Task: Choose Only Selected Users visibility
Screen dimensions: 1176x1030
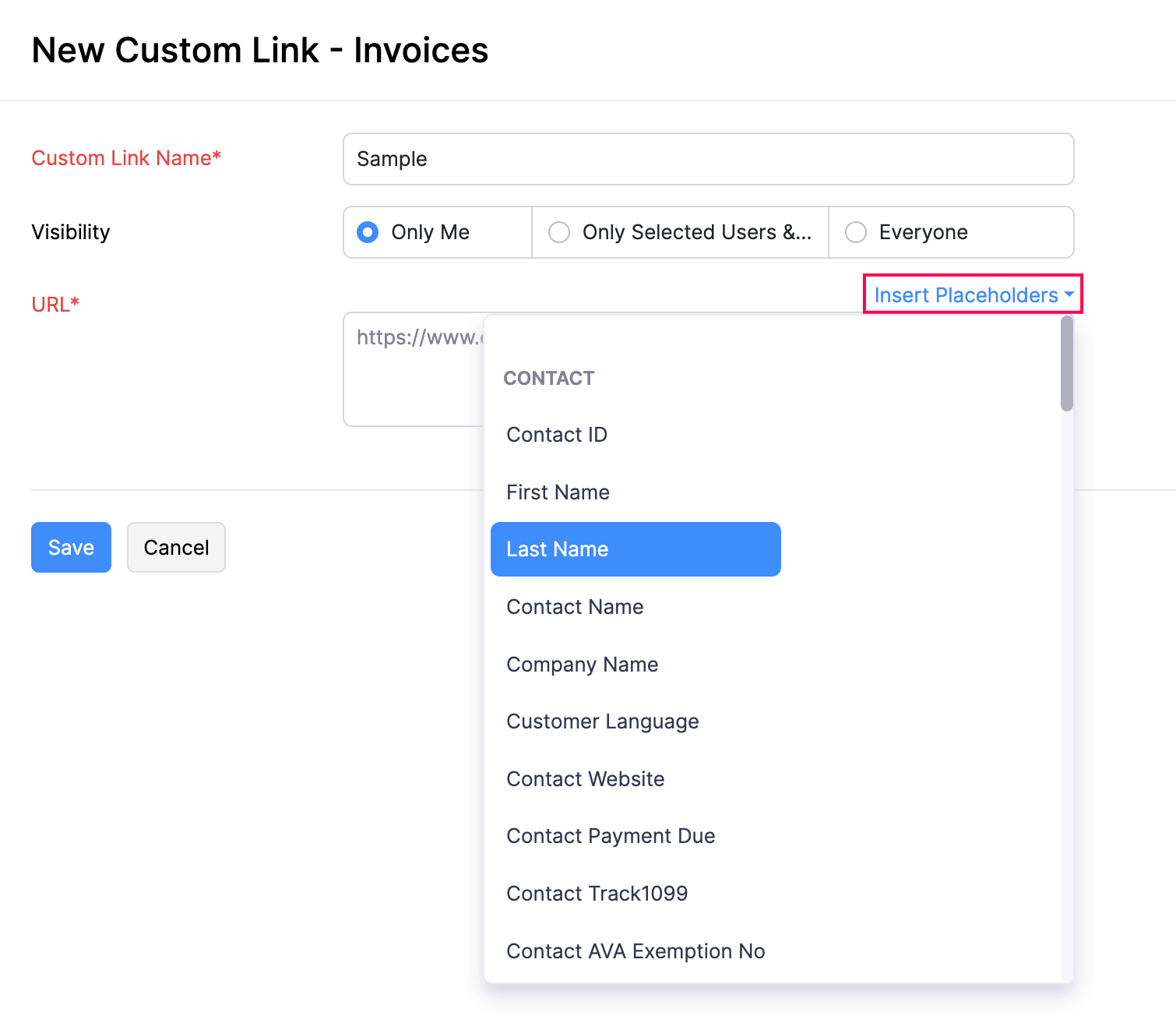Action: pos(559,232)
